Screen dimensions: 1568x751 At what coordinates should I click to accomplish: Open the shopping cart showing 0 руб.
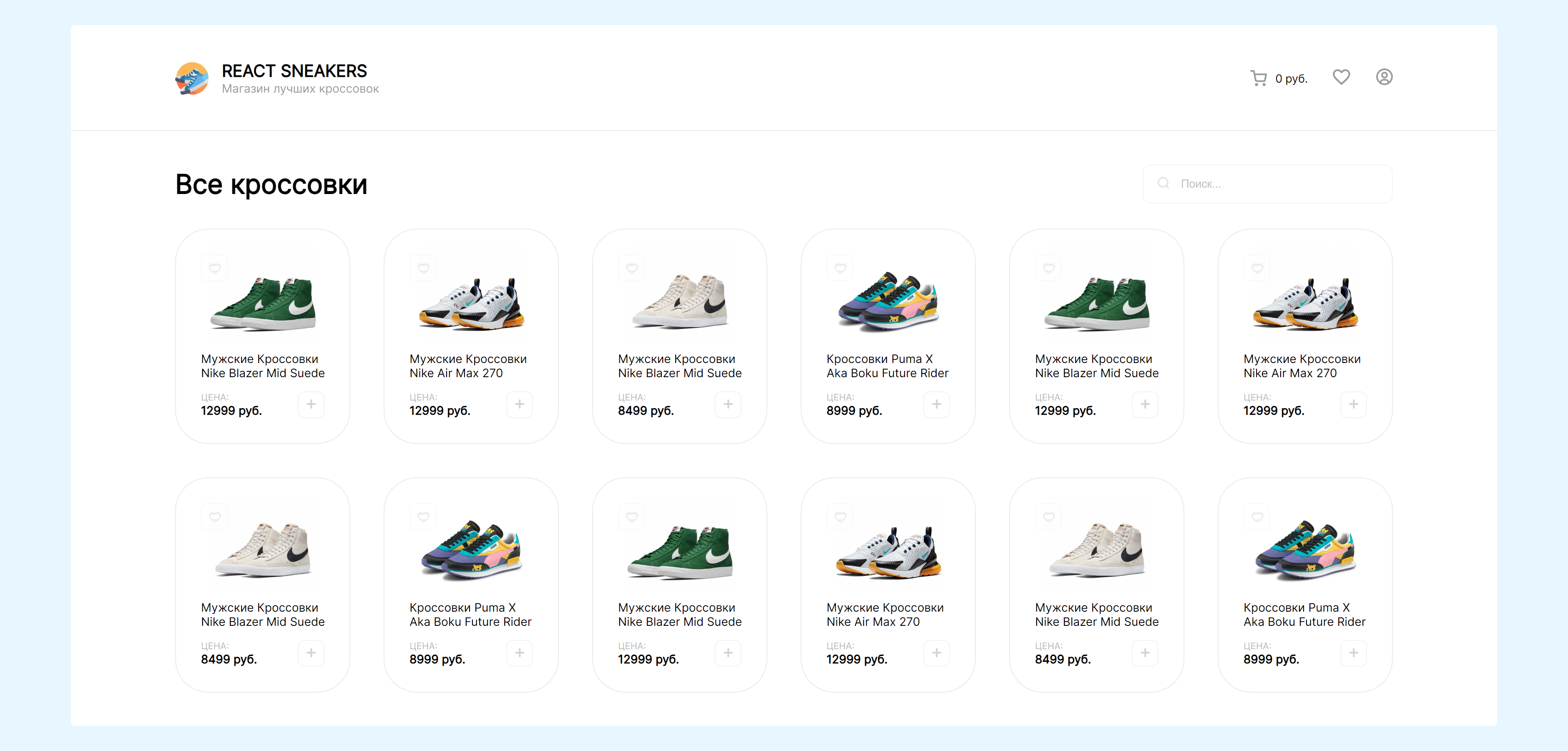[x=1278, y=78]
